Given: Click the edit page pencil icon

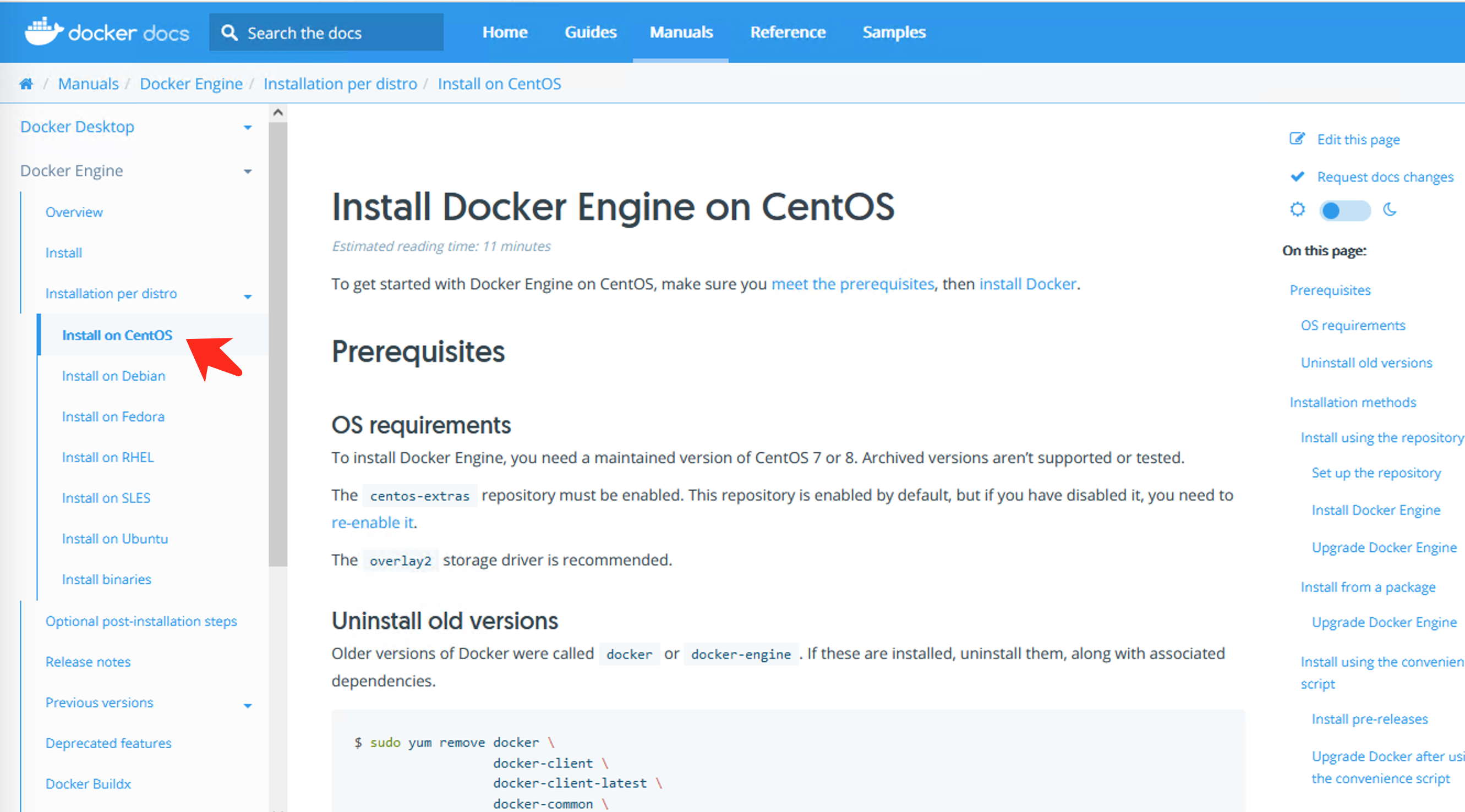Looking at the screenshot, I should coord(1297,138).
